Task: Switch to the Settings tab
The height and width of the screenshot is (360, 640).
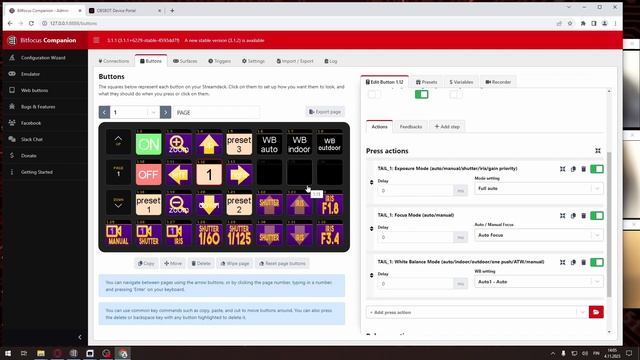Action: pyautogui.click(x=253, y=61)
